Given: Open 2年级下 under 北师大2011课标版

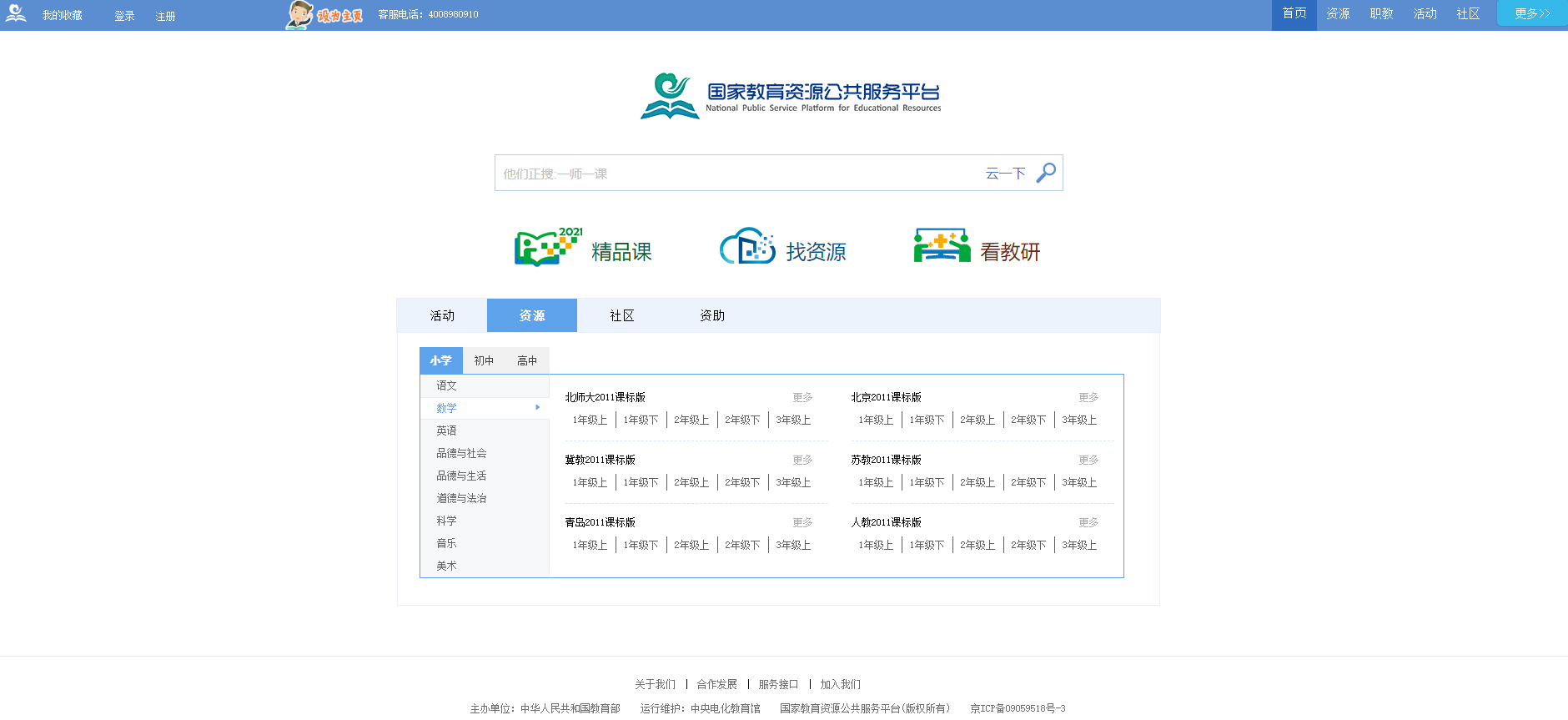Looking at the screenshot, I should [x=742, y=420].
